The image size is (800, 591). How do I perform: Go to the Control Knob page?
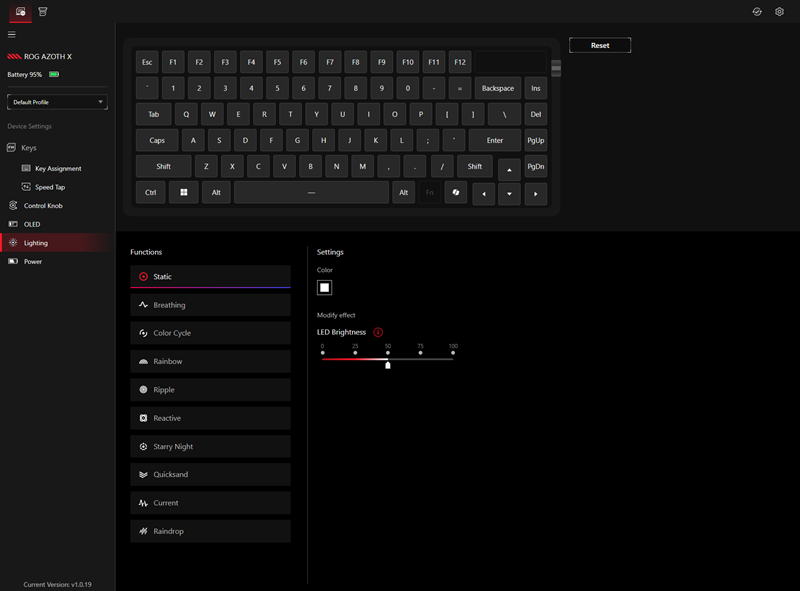tap(43, 206)
